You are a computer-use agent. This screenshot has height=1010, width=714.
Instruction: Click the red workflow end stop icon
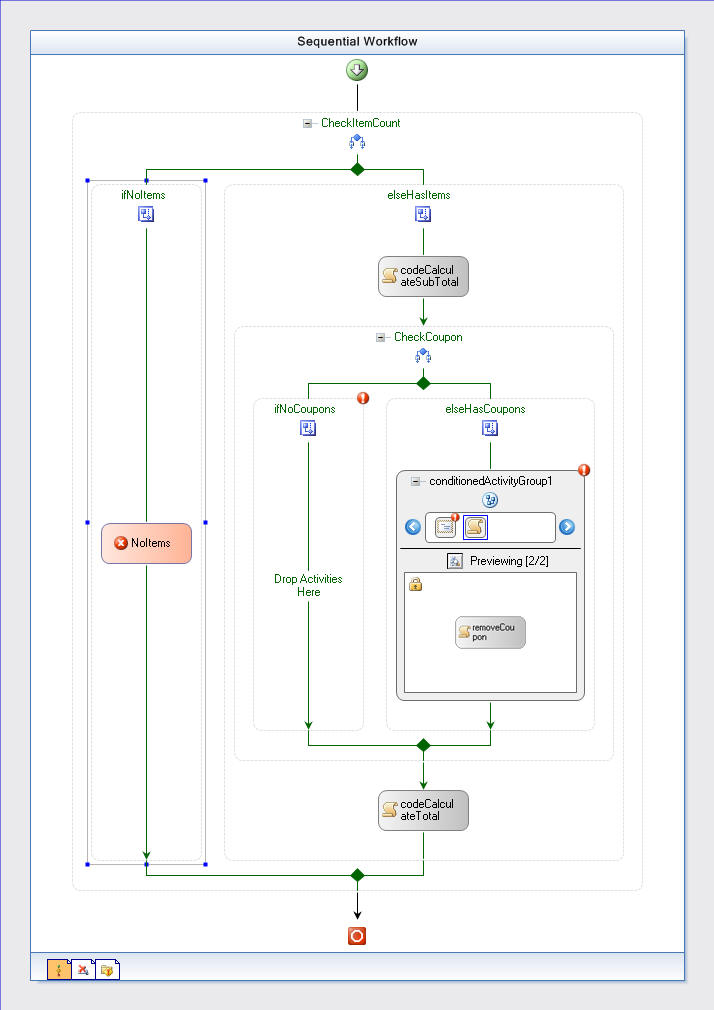point(357,936)
